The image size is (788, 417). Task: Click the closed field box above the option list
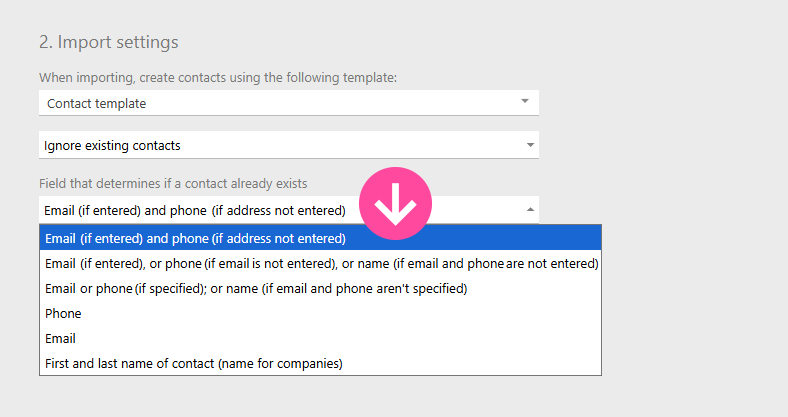click(195, 210)
